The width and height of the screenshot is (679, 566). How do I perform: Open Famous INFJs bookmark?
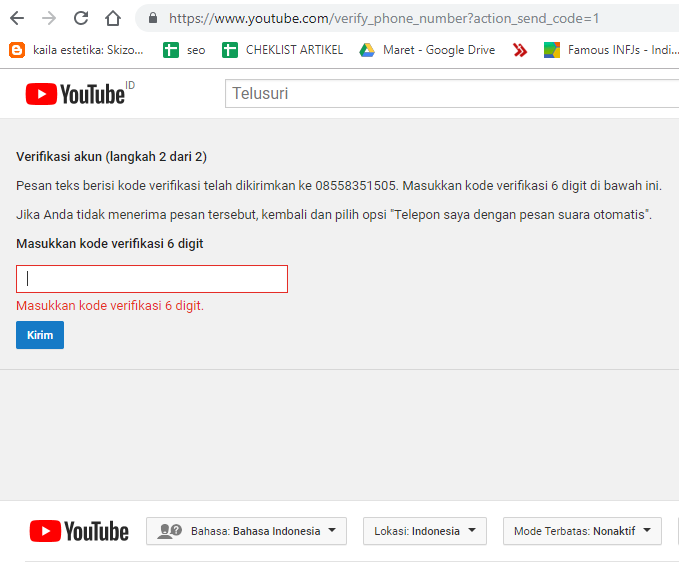pyautogui.click(x=611, y=50)
